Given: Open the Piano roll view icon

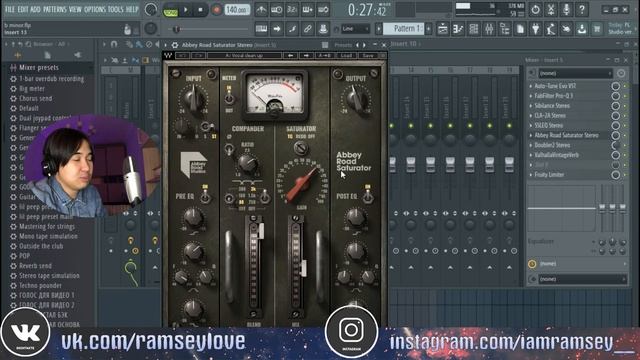Looking at the screenshot, I should 458,29.
